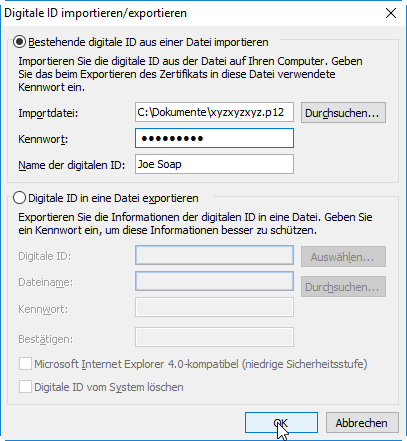Click the 'Name der digitalen ID' field
This screenshot has width=407, height=441.
point(214,164)
